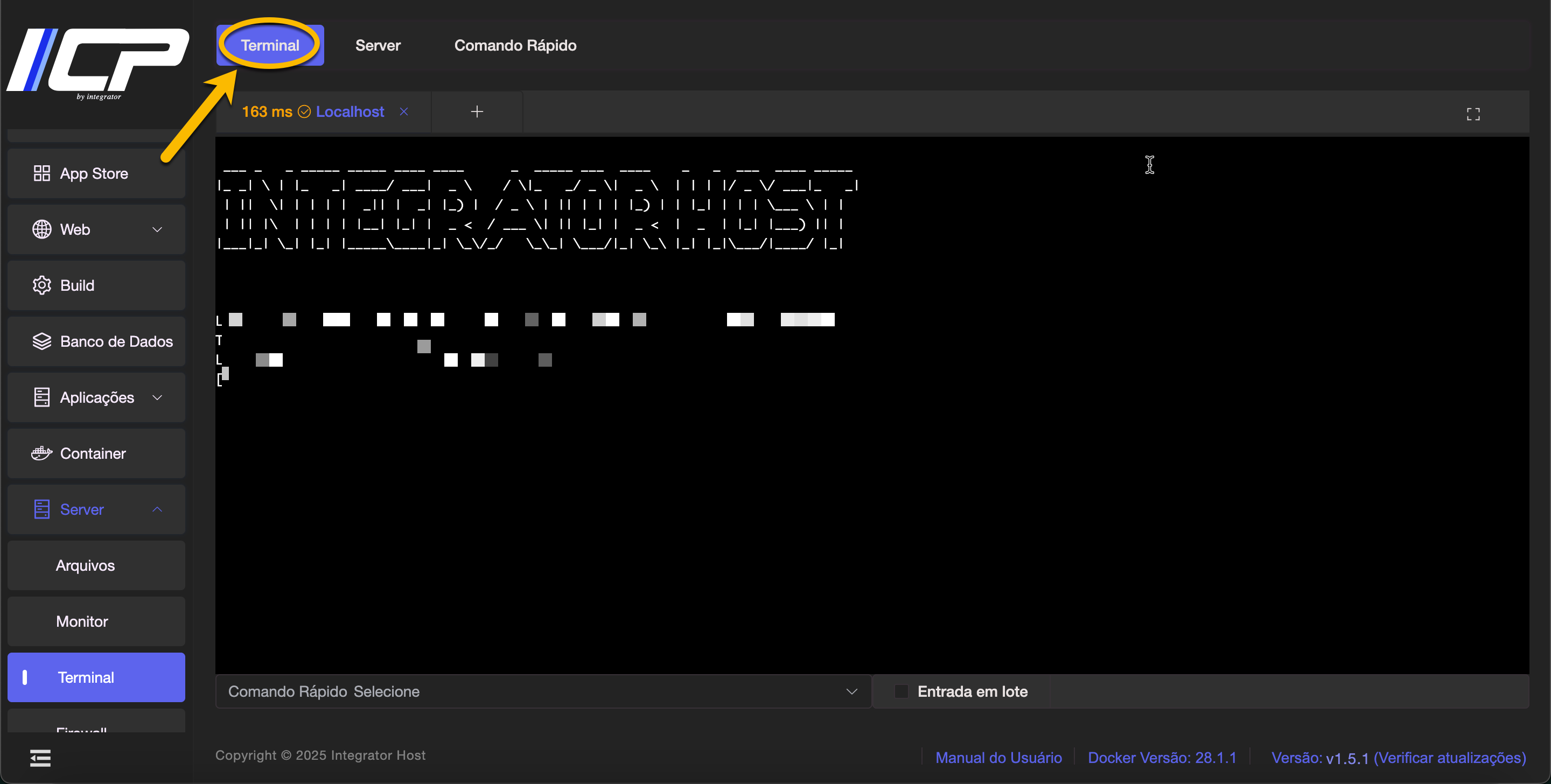This screenshot has height=784, width=1551.
Task: Click the Web globe icon
Action: coord(41,229)
